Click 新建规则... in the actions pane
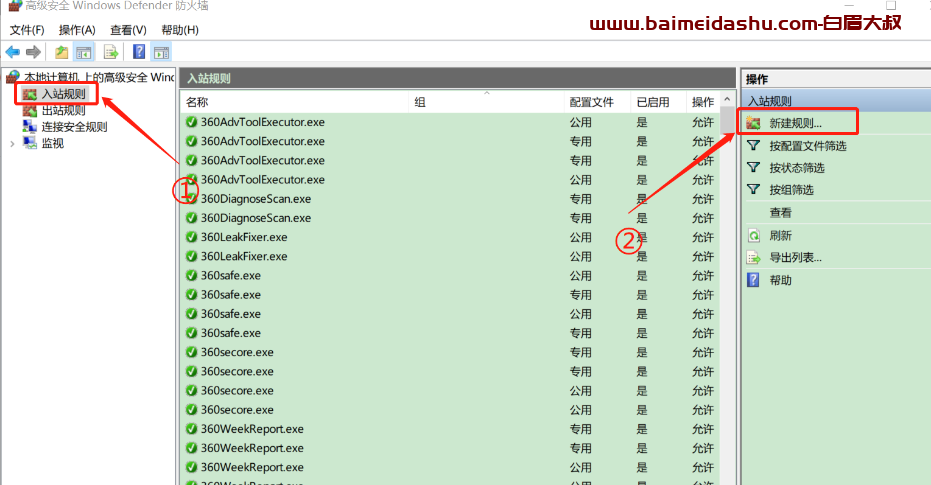 [x=796, y=123]
